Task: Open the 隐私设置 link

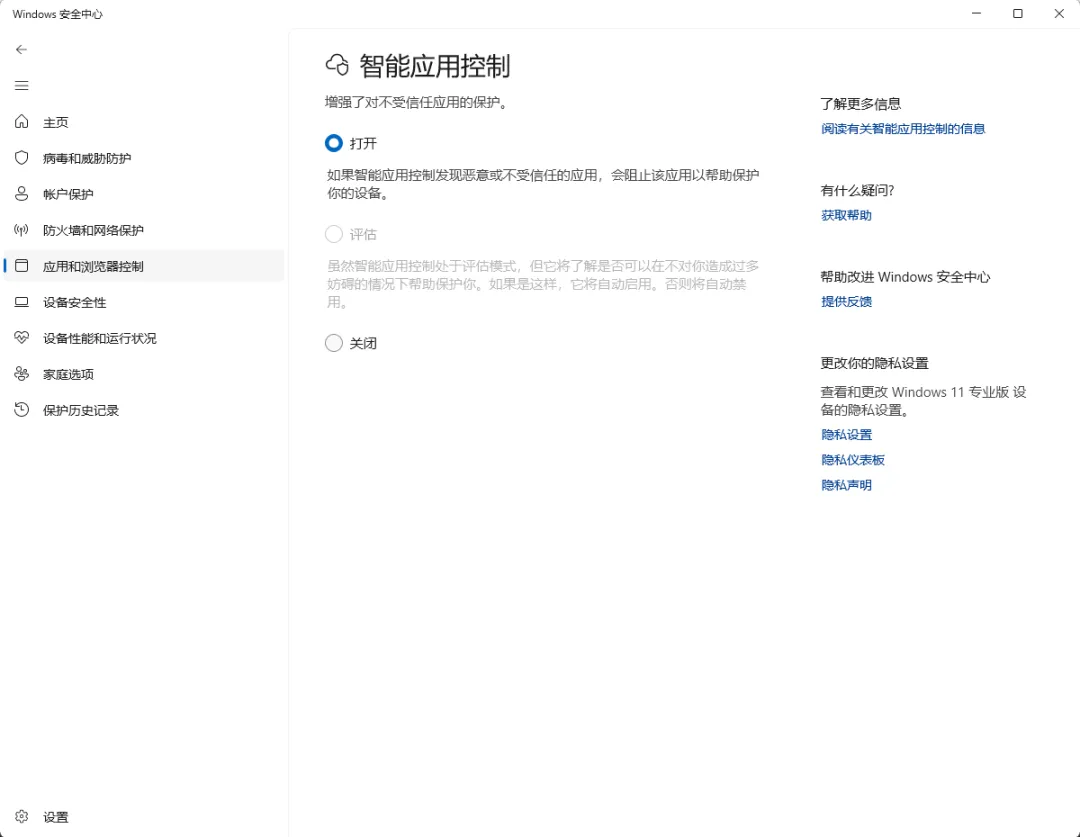Action: pos(847,435)
